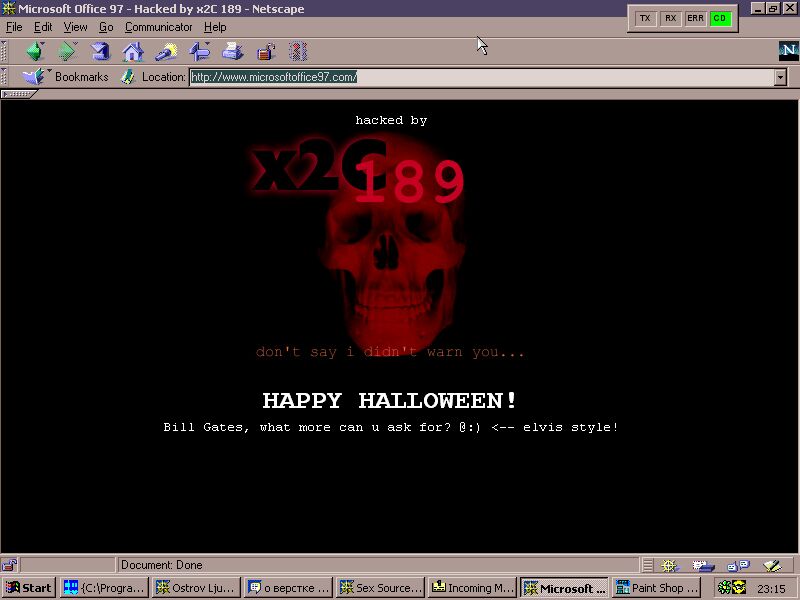
Task: Reload the current page
Action: point(100,52)
